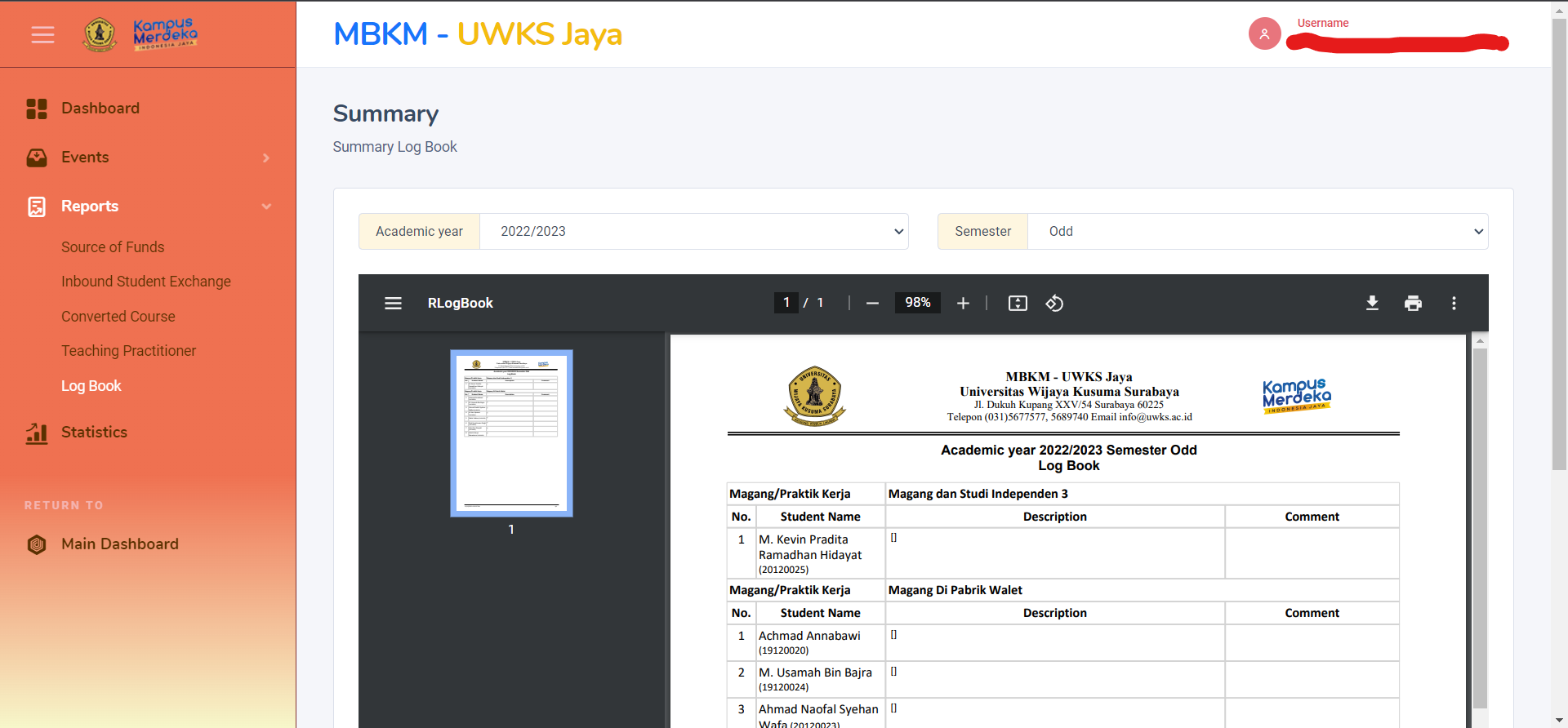1568x728 pixels.
Task: Open Statistics from the sidebar
Action: 94,432
